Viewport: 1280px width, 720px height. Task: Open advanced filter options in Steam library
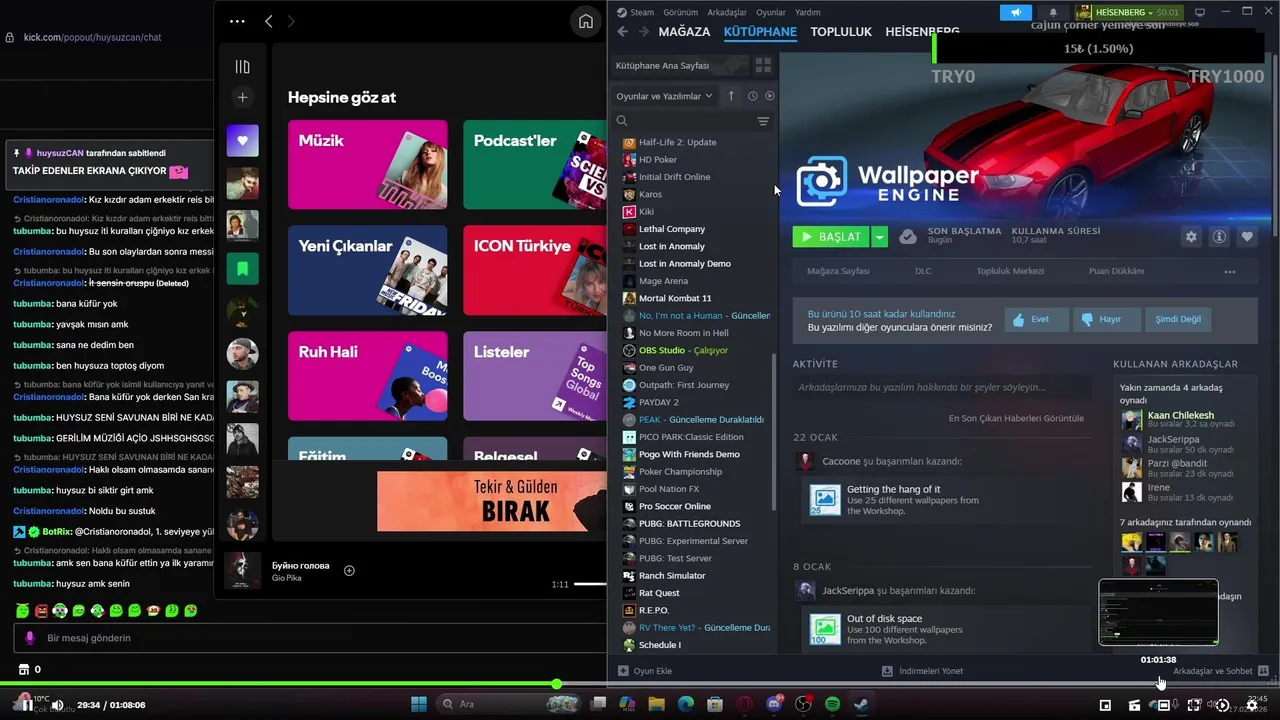coord(763,121)
